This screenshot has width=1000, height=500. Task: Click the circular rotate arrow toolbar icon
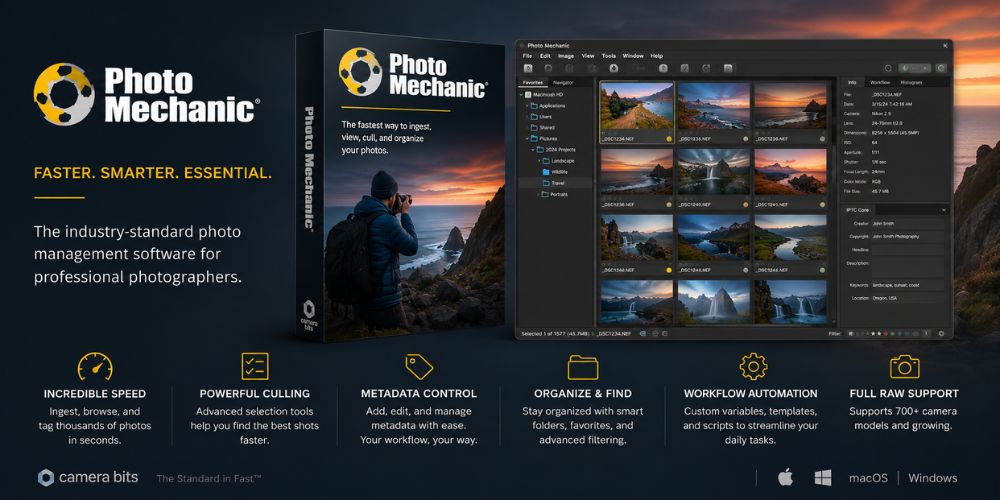[x=706, y=68]
